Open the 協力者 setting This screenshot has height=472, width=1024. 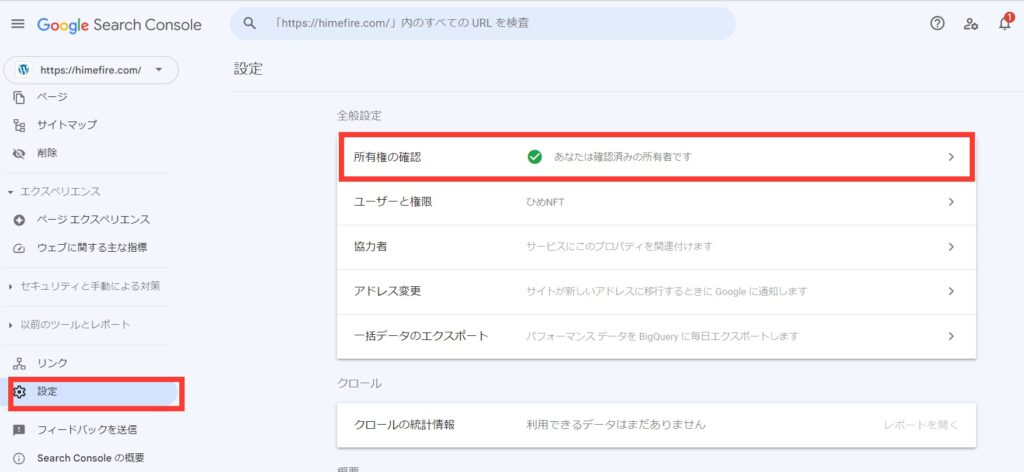656,247
